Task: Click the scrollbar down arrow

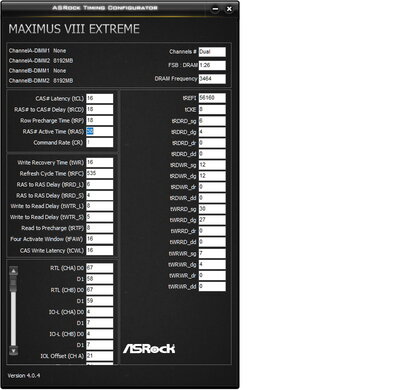Action: 13,351
